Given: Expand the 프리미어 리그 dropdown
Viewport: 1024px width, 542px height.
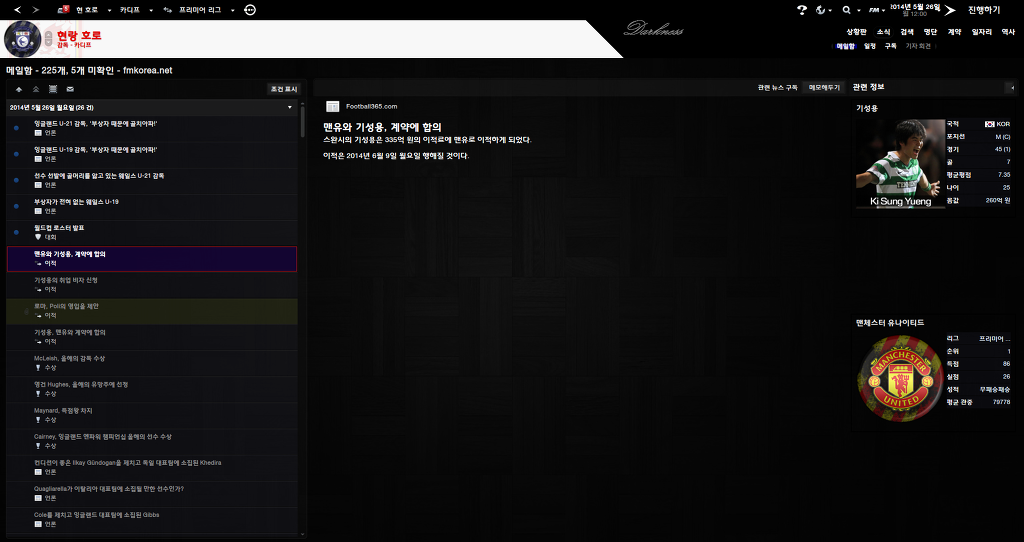Looking at the screenshot, I should pos(232,10).
